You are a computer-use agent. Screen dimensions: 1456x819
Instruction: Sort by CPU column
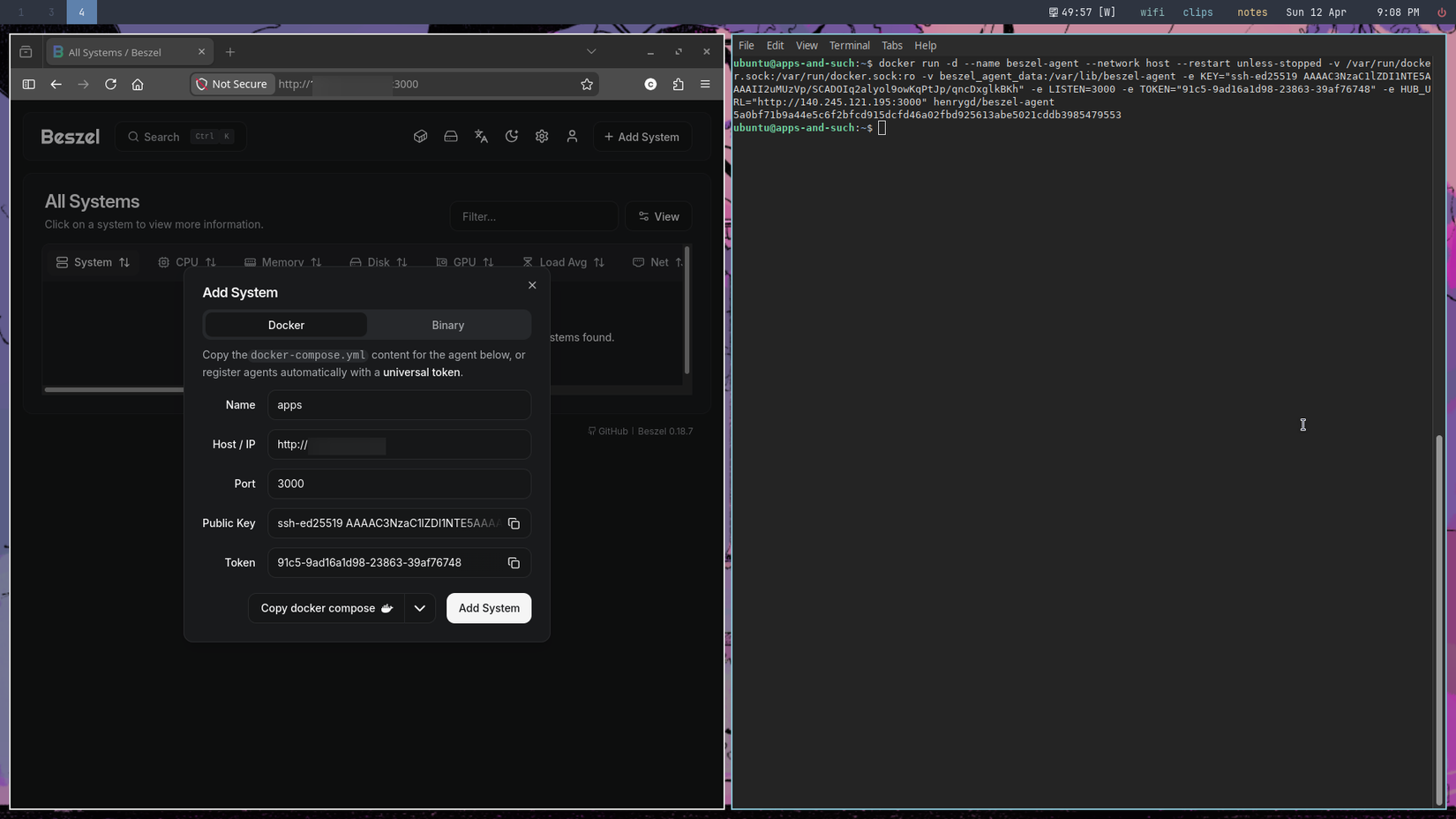187,262
